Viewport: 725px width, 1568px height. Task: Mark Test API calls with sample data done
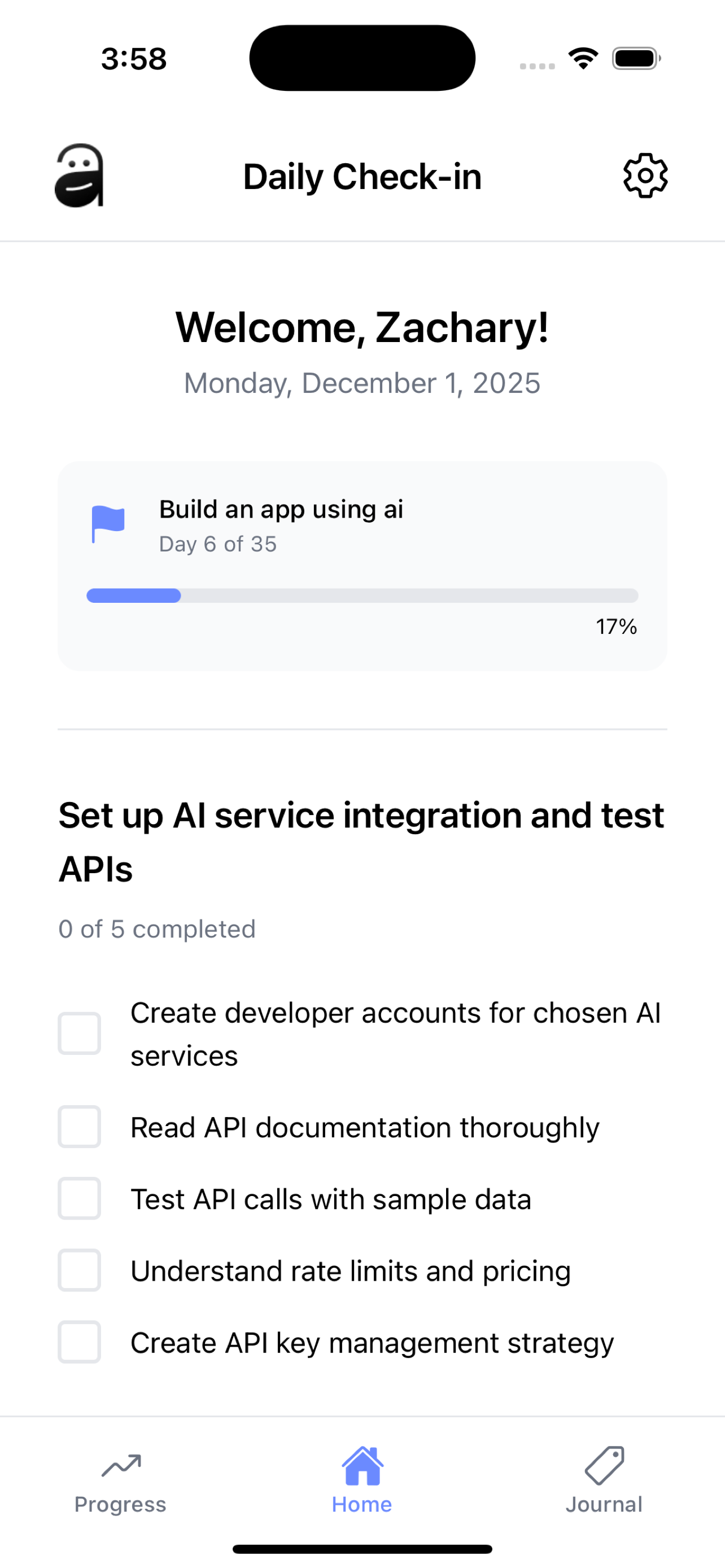click(x=79, y=1198)
